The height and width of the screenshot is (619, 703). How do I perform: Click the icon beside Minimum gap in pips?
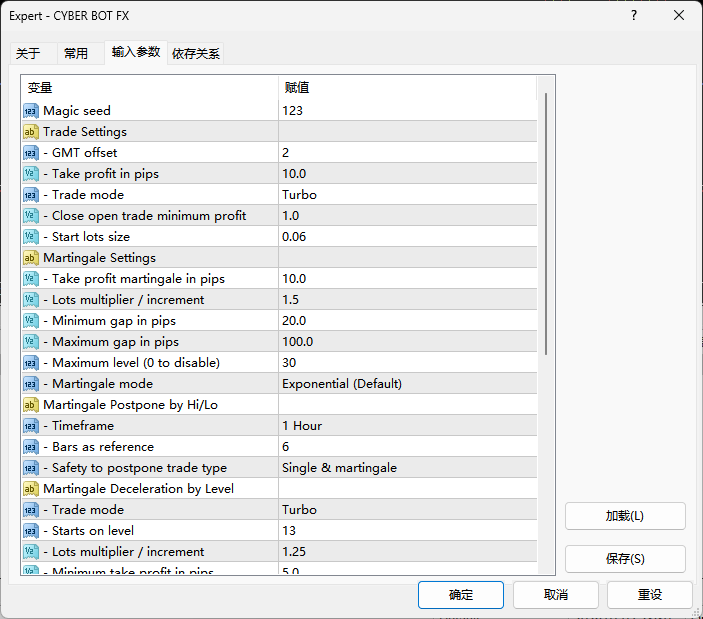31,321
